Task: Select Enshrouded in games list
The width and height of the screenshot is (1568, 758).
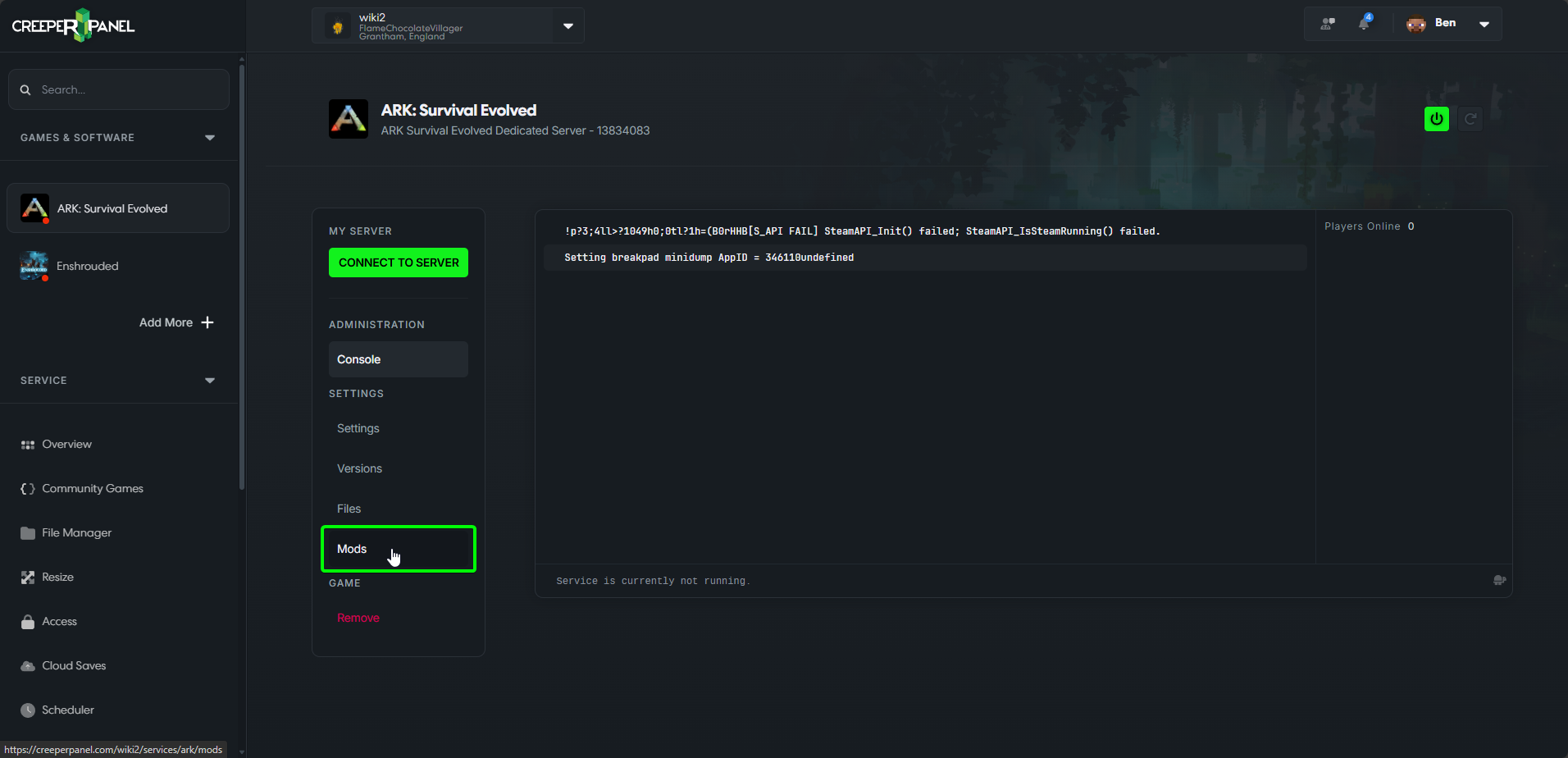Action: pos(118,266)
